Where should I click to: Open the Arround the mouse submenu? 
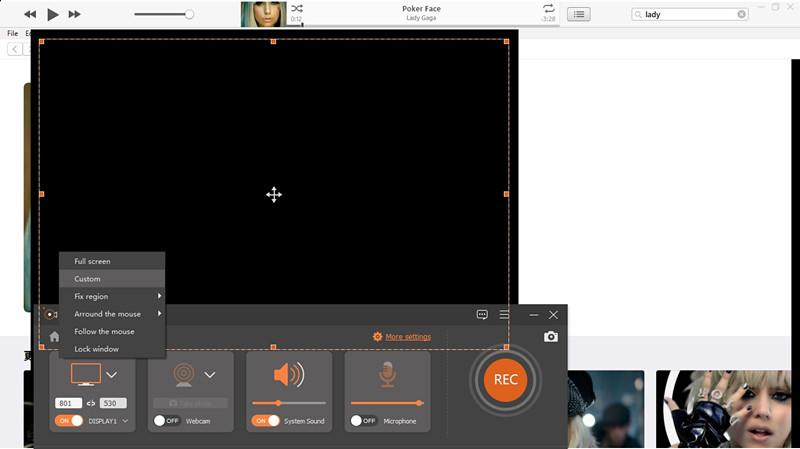tap(112, 314)
